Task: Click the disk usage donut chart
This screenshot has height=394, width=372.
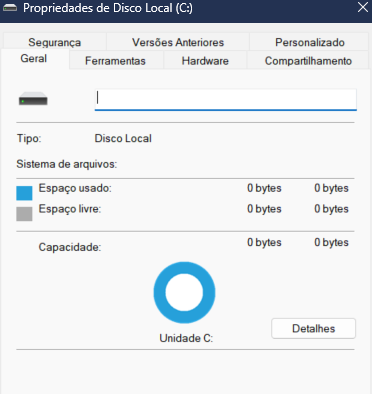Action: (184, 293)
